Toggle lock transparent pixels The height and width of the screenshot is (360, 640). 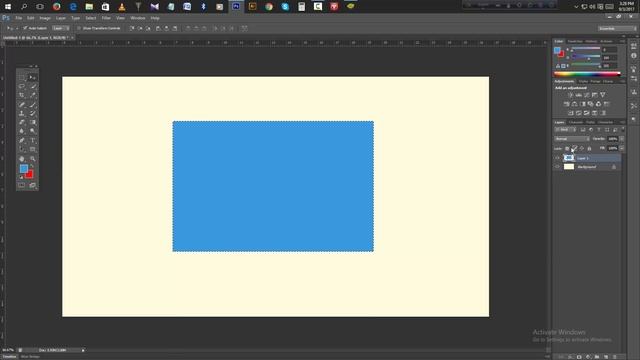(x=567, y=148)
